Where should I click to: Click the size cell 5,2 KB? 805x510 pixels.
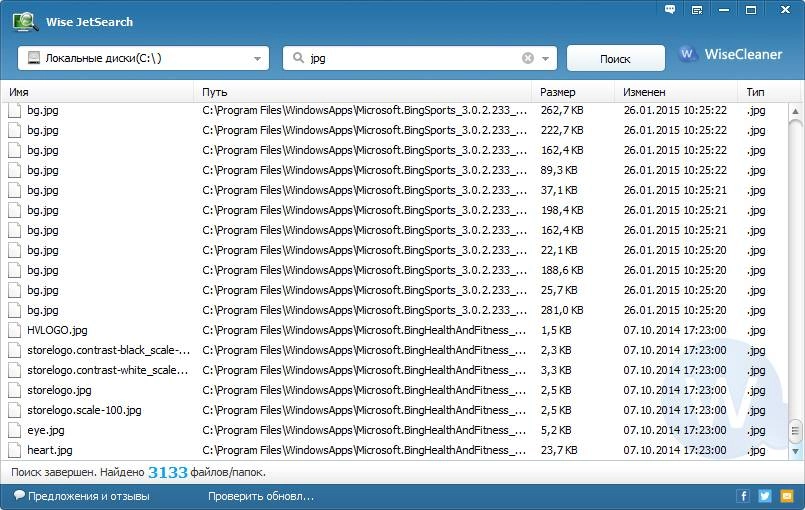pyautogui.click(x=555, y=430)
